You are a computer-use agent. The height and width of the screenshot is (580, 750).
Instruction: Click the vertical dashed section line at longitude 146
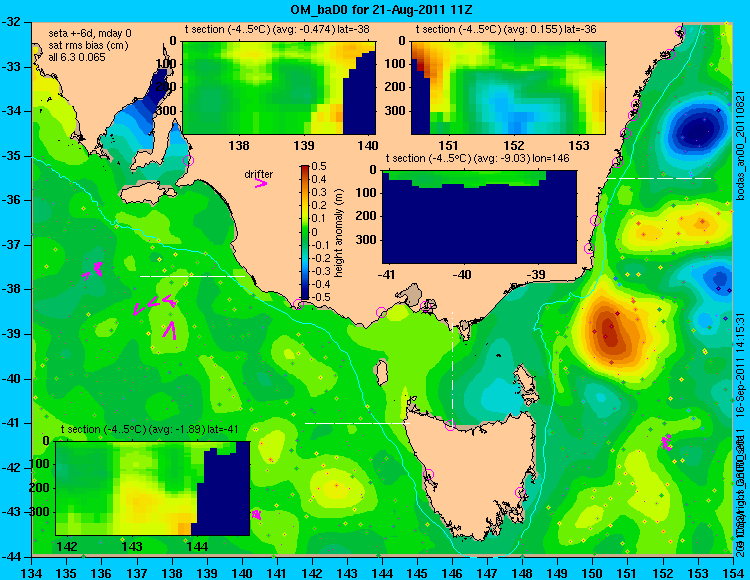pyautogui.click(x=452, y=367)
